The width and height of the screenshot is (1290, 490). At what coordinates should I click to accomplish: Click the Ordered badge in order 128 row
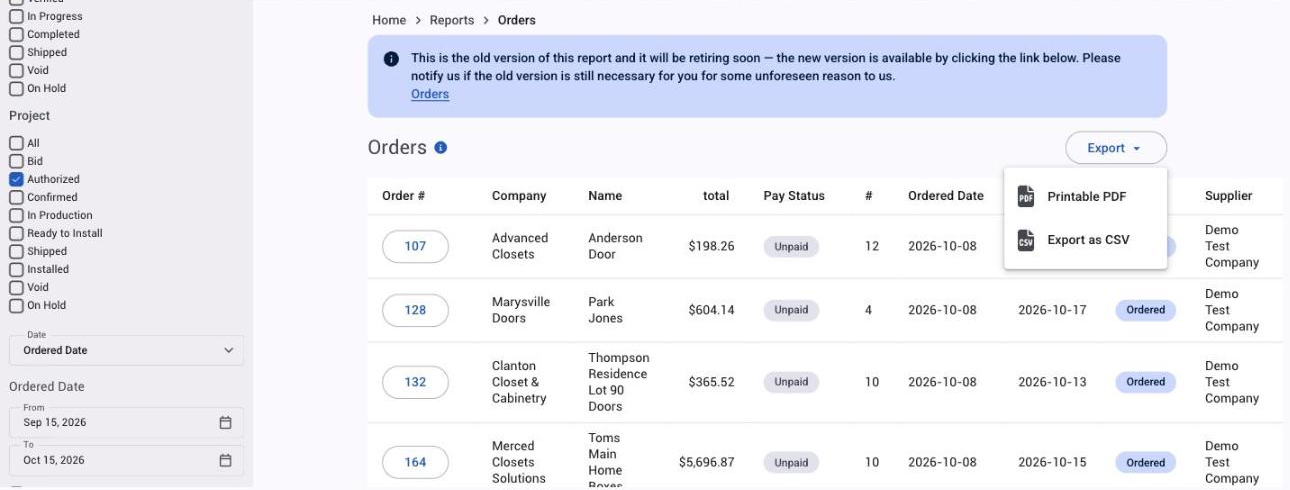[x=1146, y=310]
